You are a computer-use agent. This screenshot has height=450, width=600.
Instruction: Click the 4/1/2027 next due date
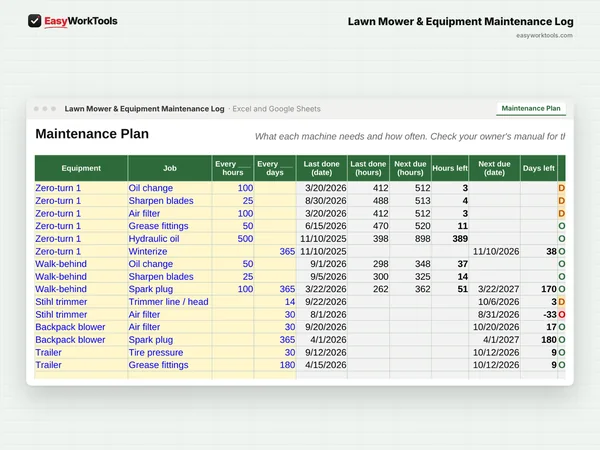pos(501,340)
